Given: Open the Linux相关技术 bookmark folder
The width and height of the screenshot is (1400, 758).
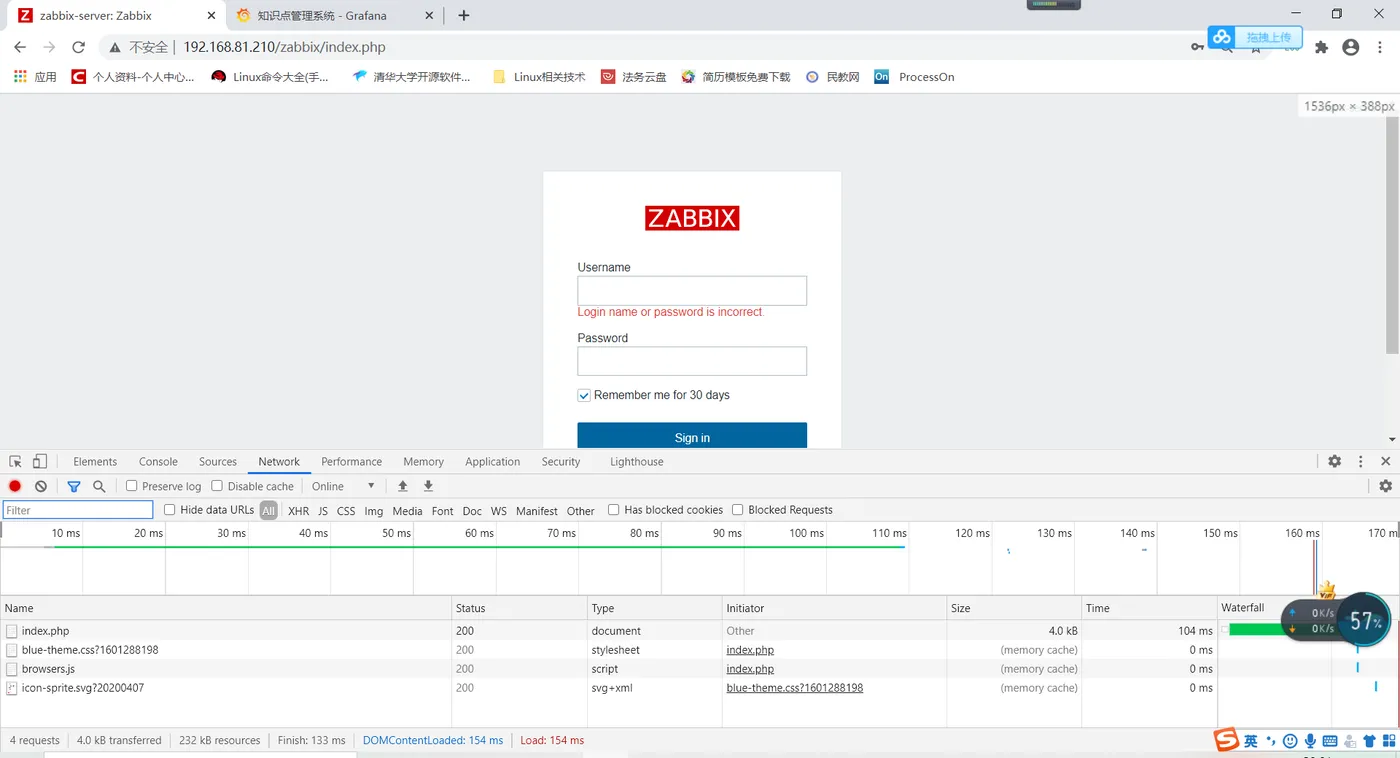Looking at the screenshot, I should click(539, 77).
